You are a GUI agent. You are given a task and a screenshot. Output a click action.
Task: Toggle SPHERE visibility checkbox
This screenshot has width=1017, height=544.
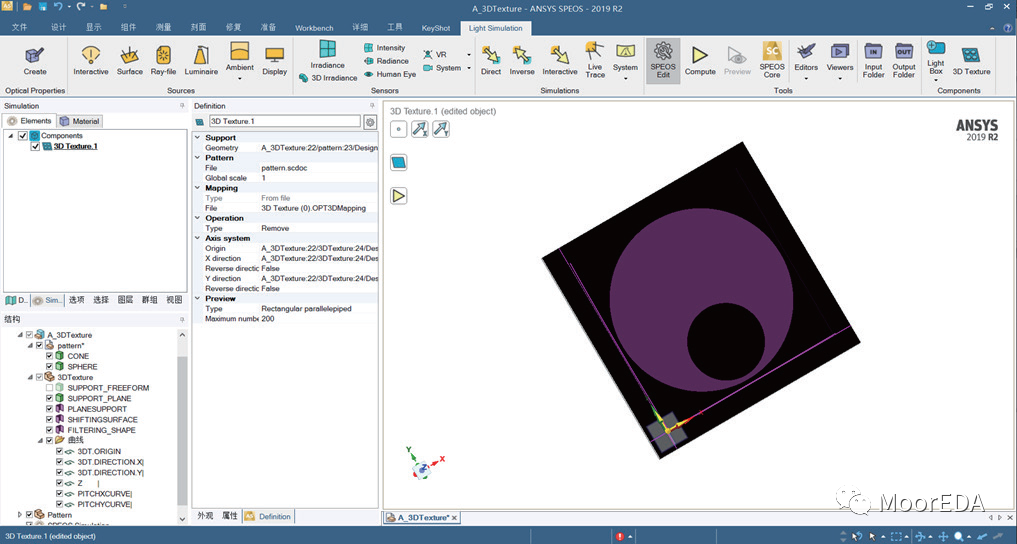pos(49,366)
